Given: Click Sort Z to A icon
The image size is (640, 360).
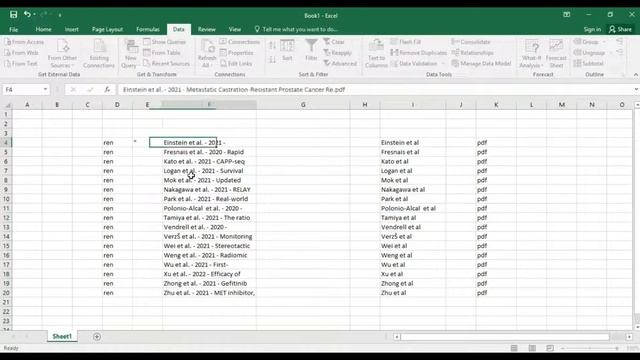Looking at the screenshot, I should click(273, 59).
